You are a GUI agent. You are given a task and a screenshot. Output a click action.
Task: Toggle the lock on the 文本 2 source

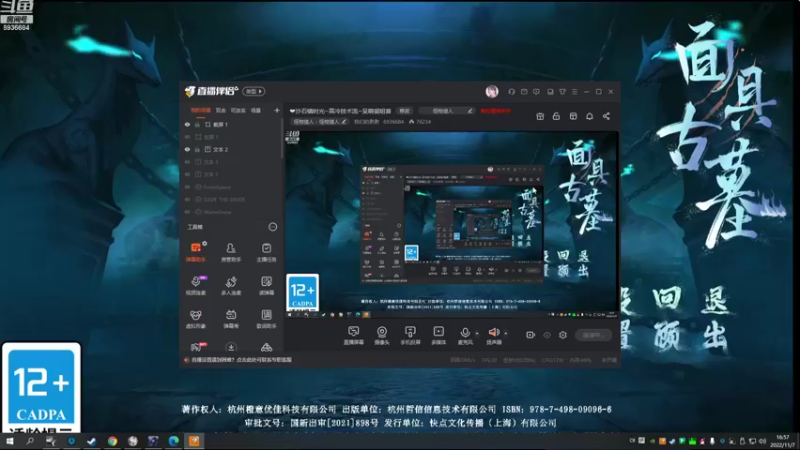point(197,149)
